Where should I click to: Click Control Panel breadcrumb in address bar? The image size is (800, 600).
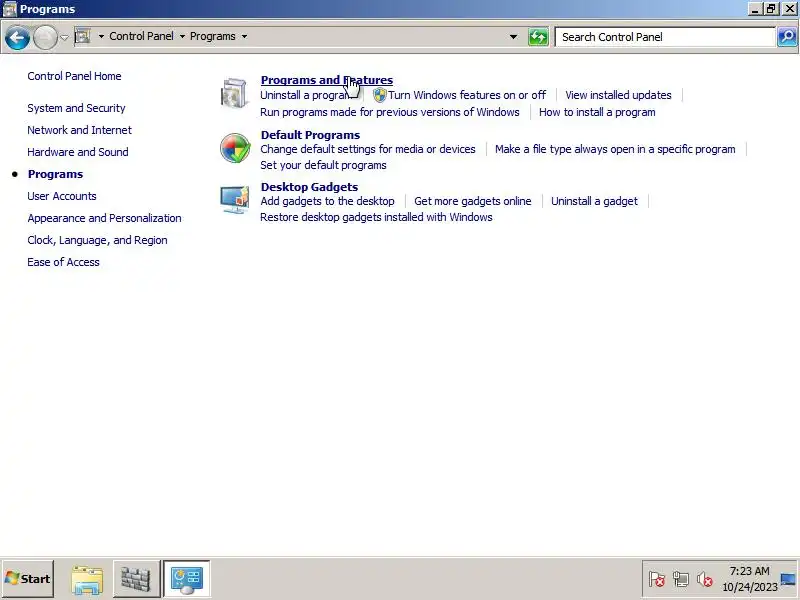click(x=141, y=36)
